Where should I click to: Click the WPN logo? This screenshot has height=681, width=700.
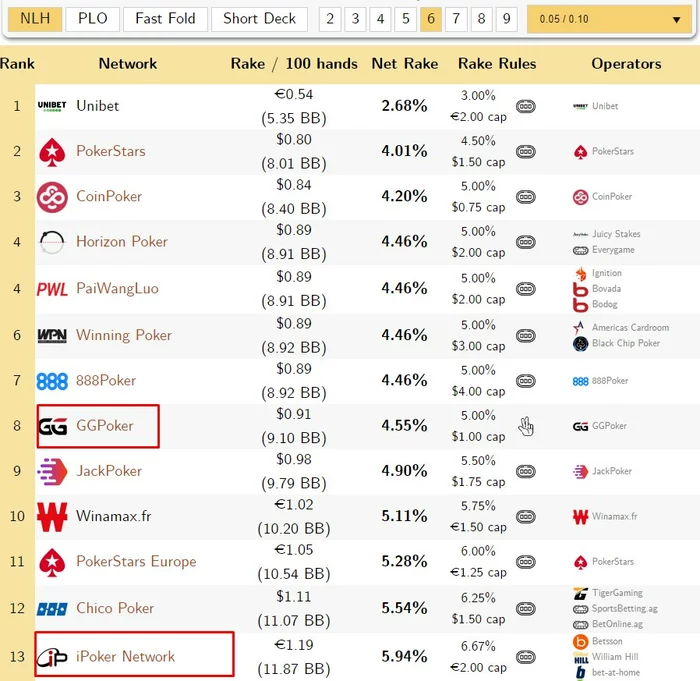click(x=52, y=335)
